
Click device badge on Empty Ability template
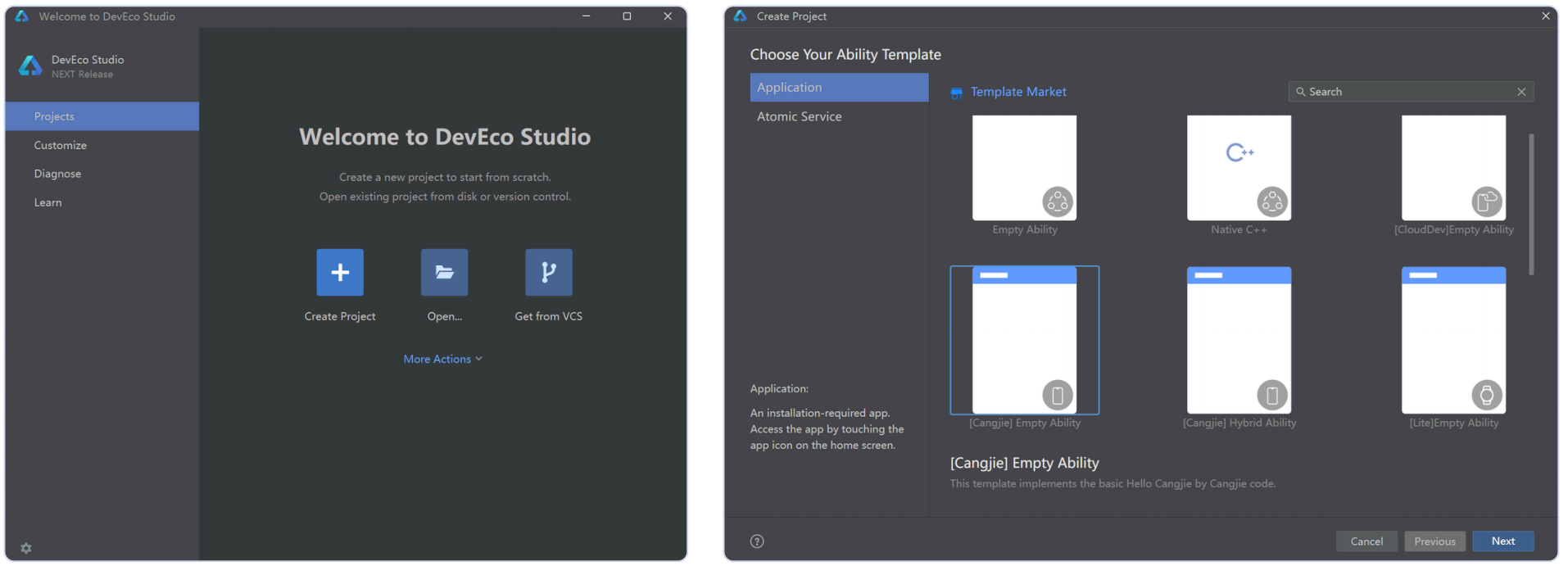click(x=1058, y=201)
